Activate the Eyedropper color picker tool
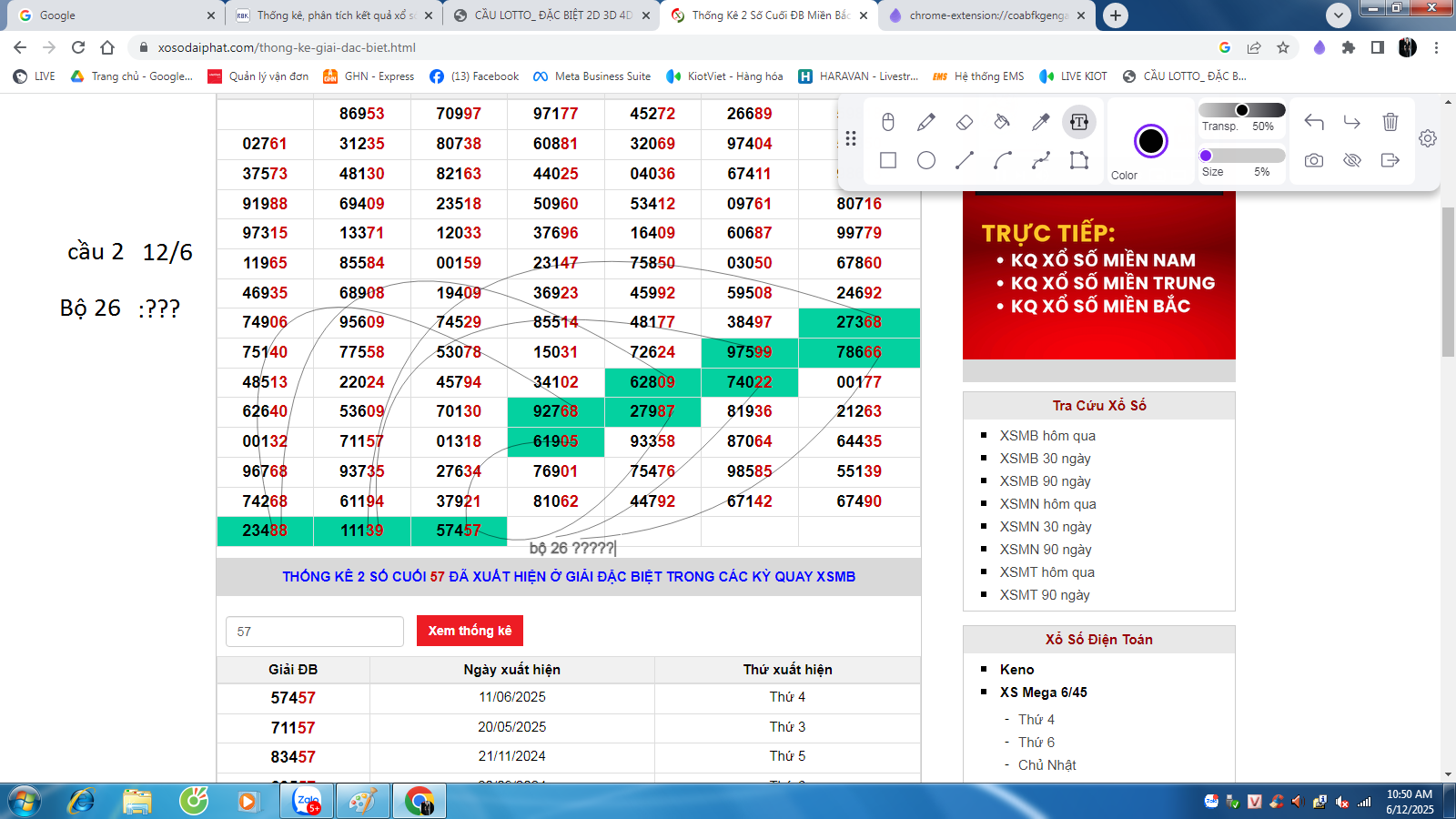 click(x=1040, y=122)
